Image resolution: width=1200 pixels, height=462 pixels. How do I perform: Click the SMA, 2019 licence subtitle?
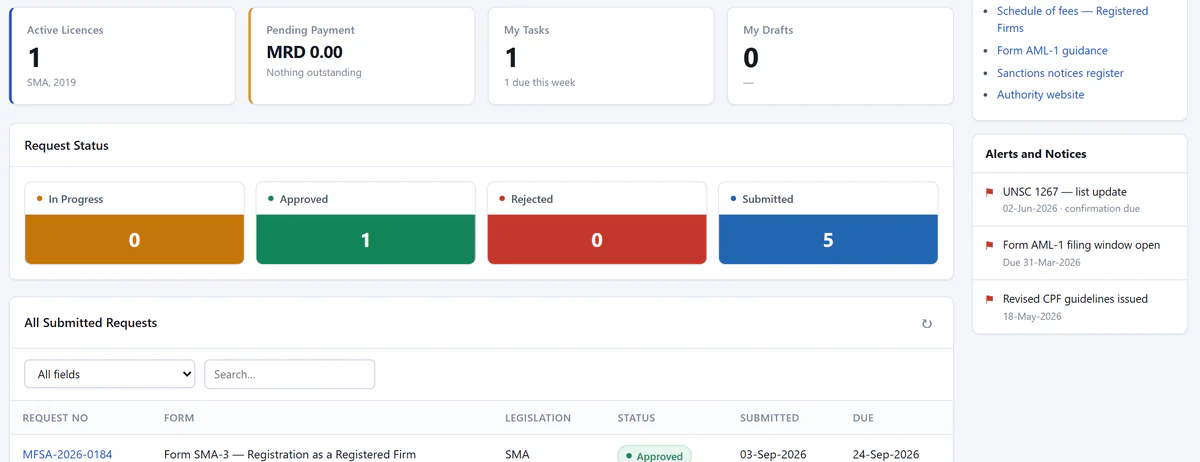(51, 82)
